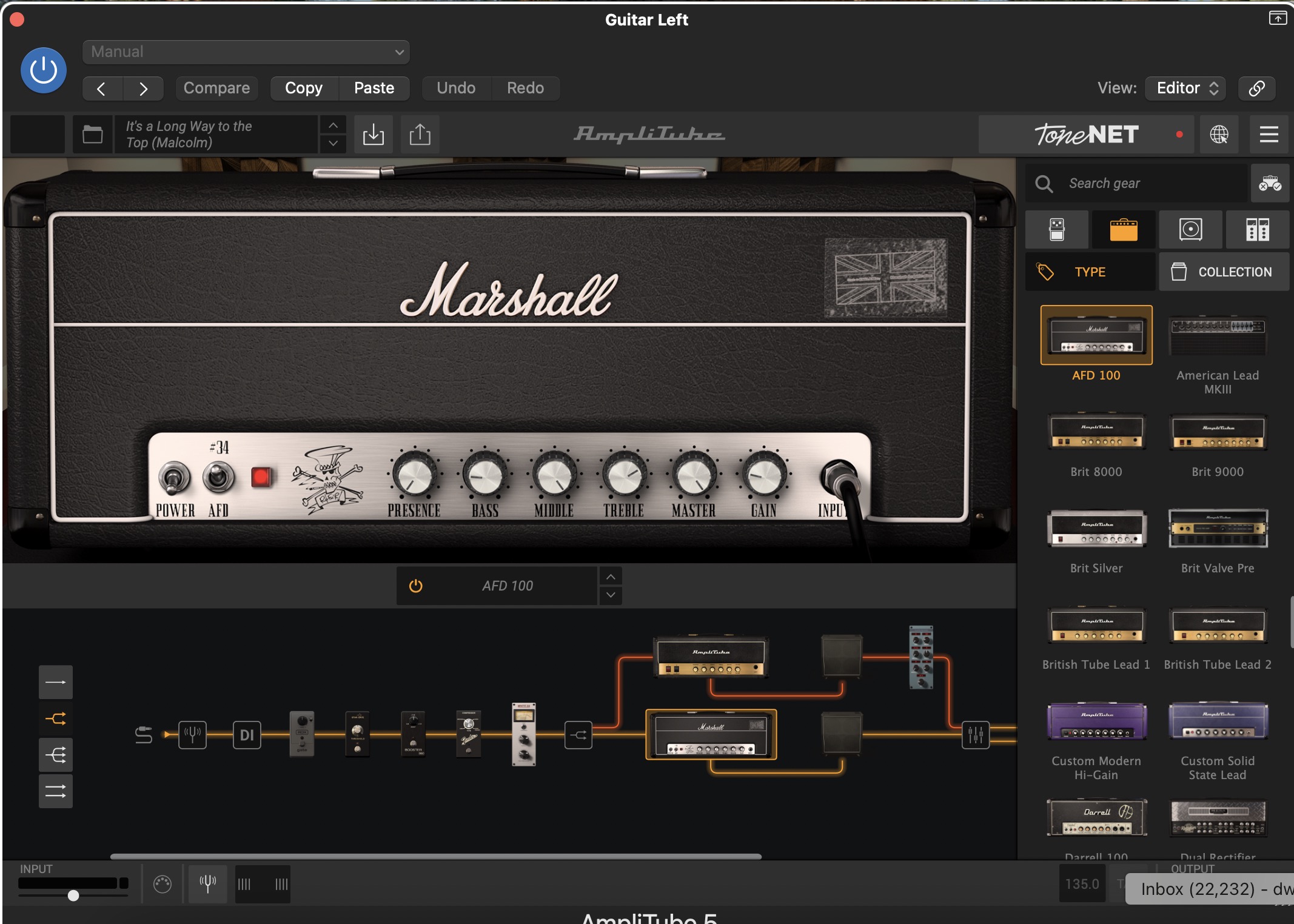Select the previous preset with up arrow
Image resolution: width=1294 pixels, height=924 pixels.
point(333,126)
